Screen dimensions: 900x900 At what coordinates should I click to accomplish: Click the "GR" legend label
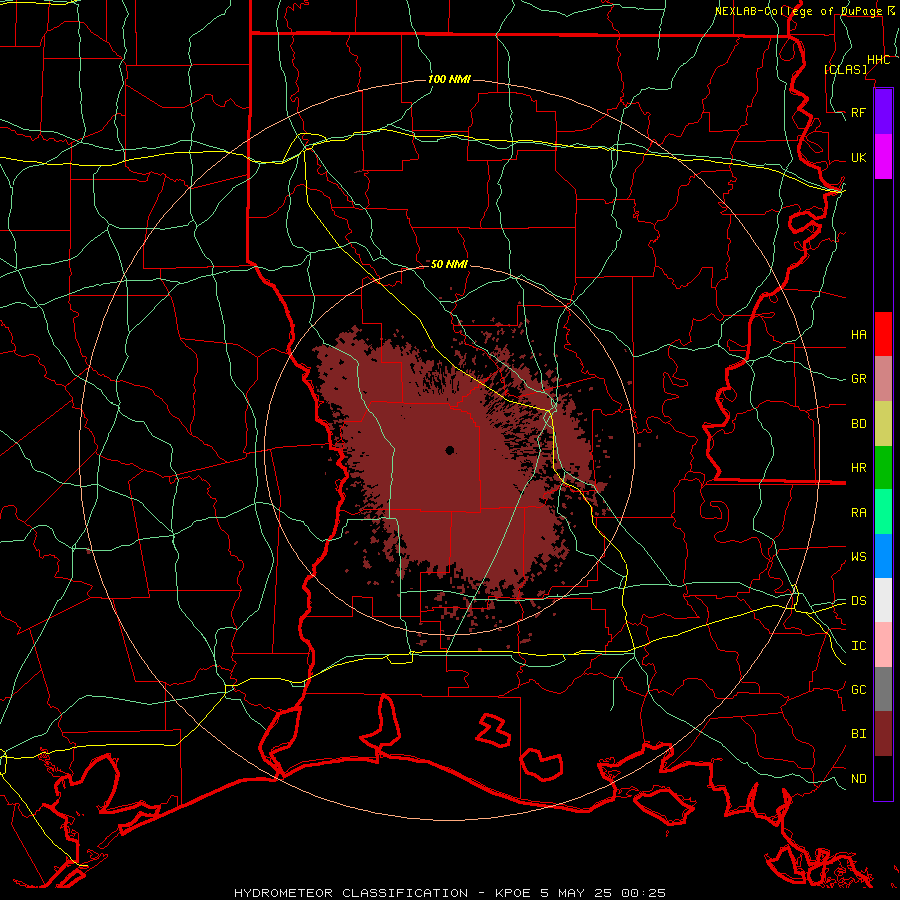coord(859,379)
